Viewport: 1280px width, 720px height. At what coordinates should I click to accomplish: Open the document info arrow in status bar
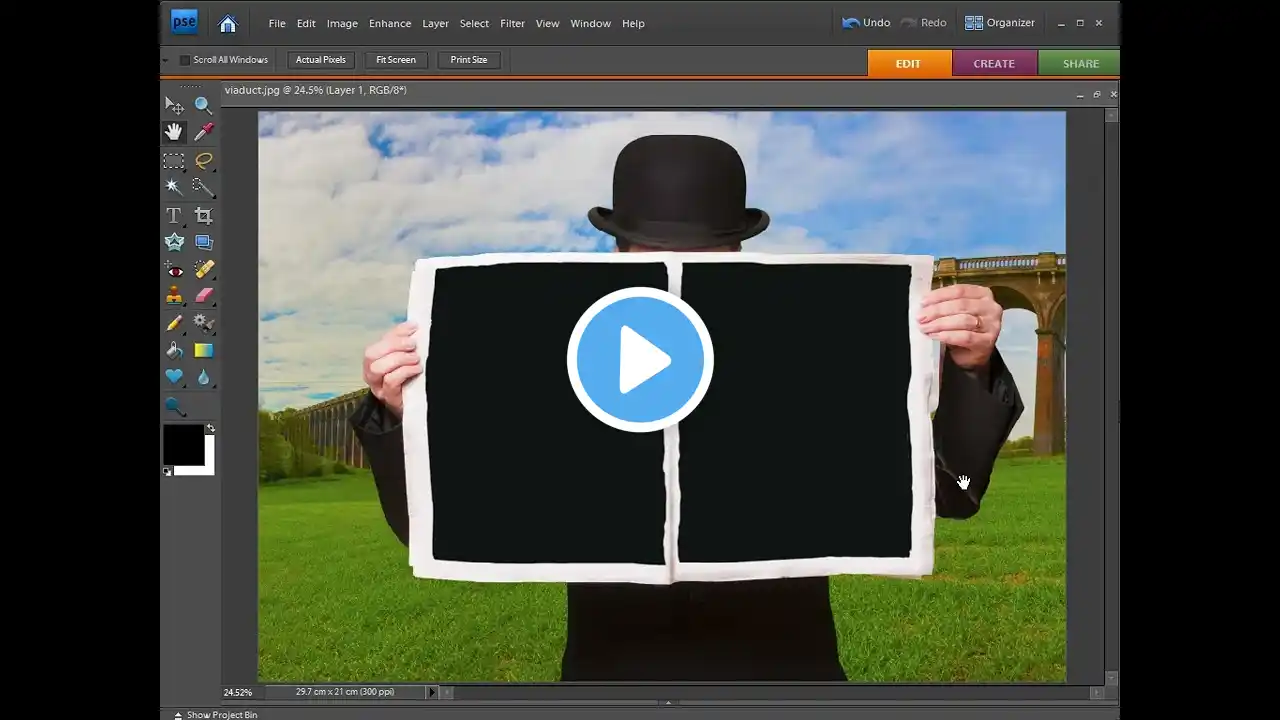432,692
